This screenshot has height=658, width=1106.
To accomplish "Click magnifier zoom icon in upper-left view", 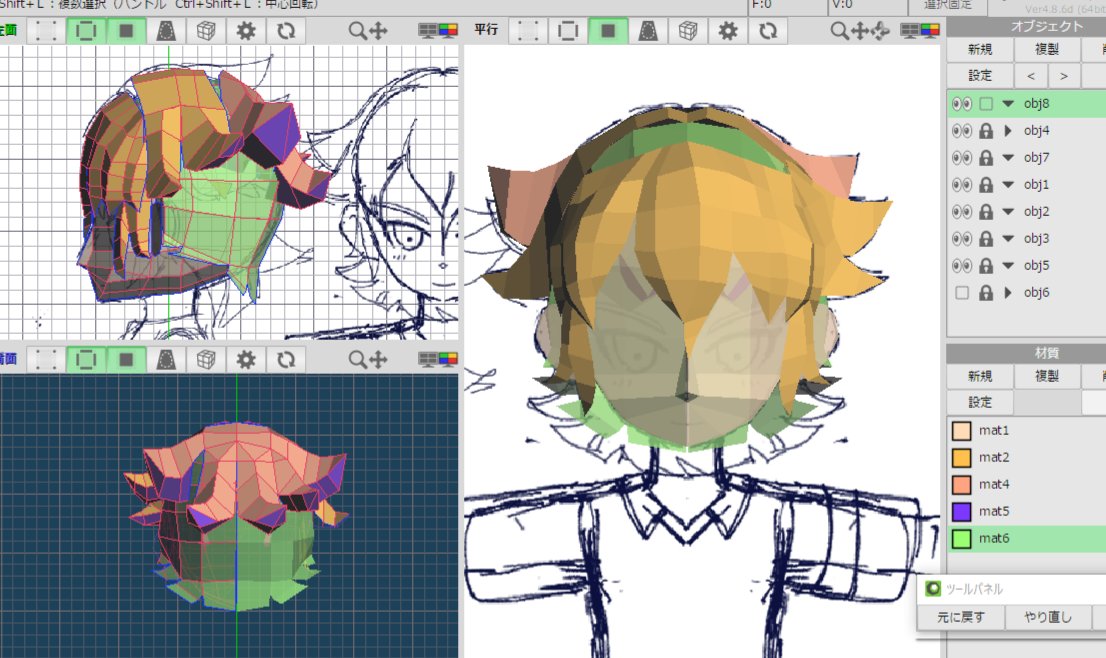I will click(x=358, y=31).
